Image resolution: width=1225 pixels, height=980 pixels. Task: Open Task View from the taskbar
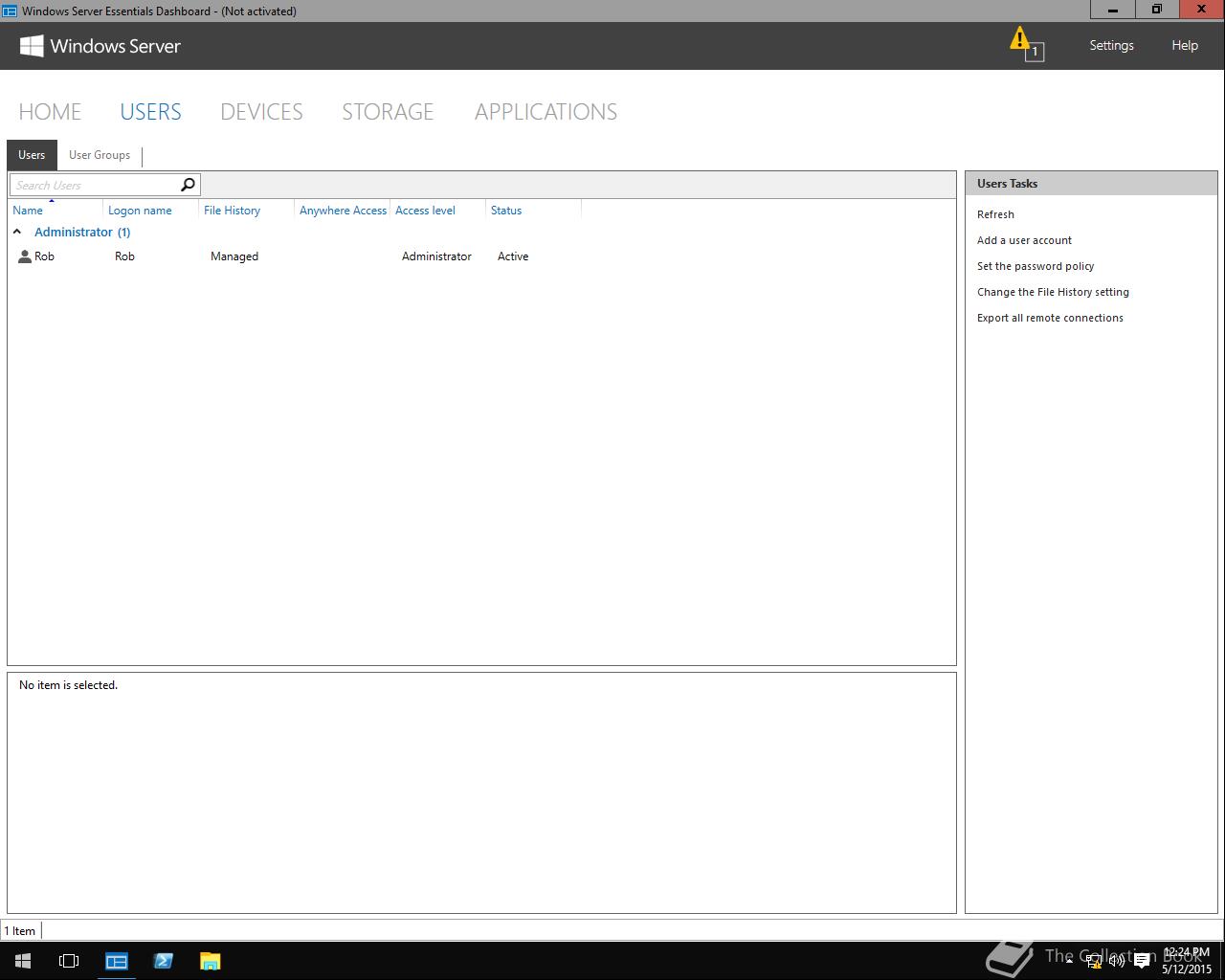[69, 961]
